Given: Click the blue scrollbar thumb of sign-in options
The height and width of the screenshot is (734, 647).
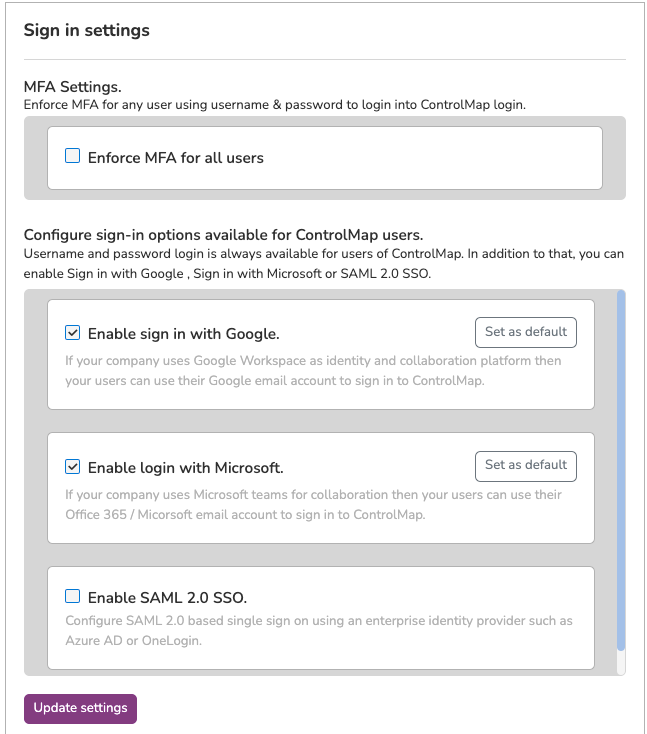Looking at the screenshot, I should pyautogui.click(x=621, y=470).
